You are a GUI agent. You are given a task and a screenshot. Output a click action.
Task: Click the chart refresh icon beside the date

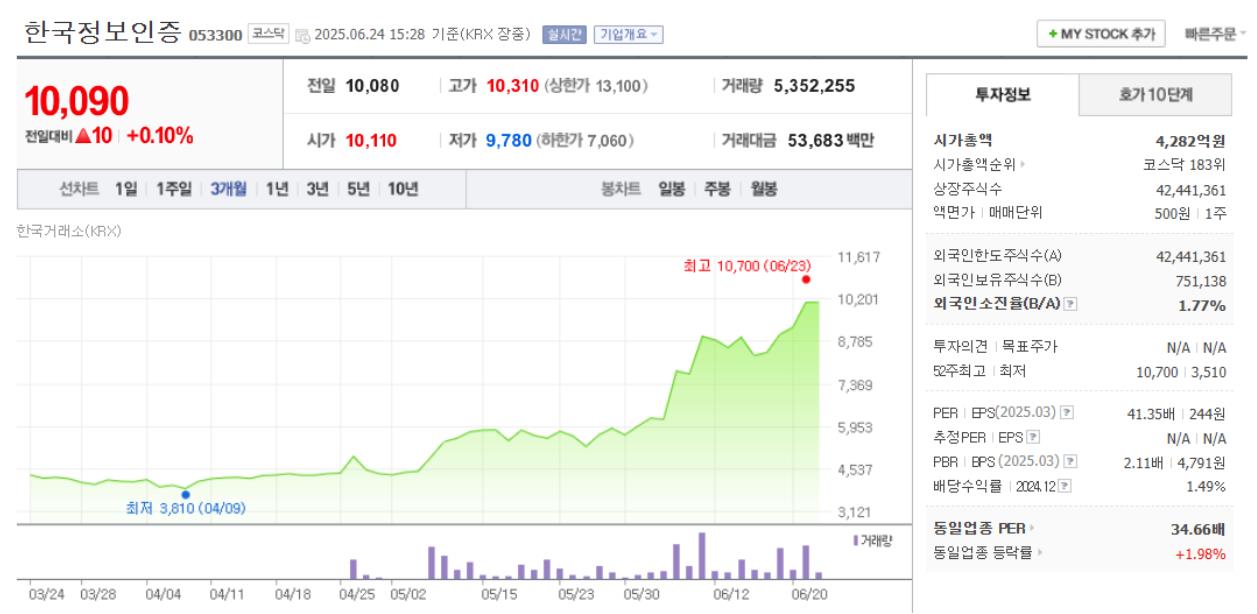302,34
